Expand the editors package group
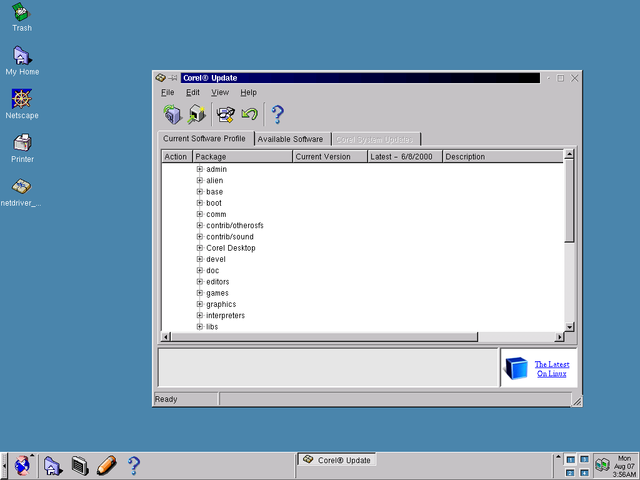The width and height of the screenshot is (640, 480). coord(200,281)
